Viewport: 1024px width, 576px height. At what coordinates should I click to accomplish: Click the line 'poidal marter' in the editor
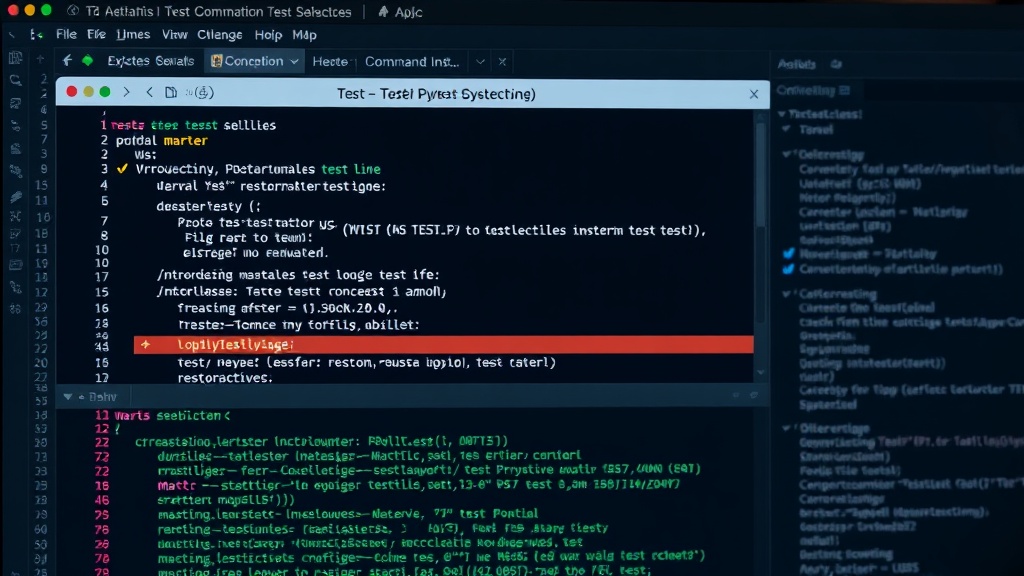pos(162,140)
